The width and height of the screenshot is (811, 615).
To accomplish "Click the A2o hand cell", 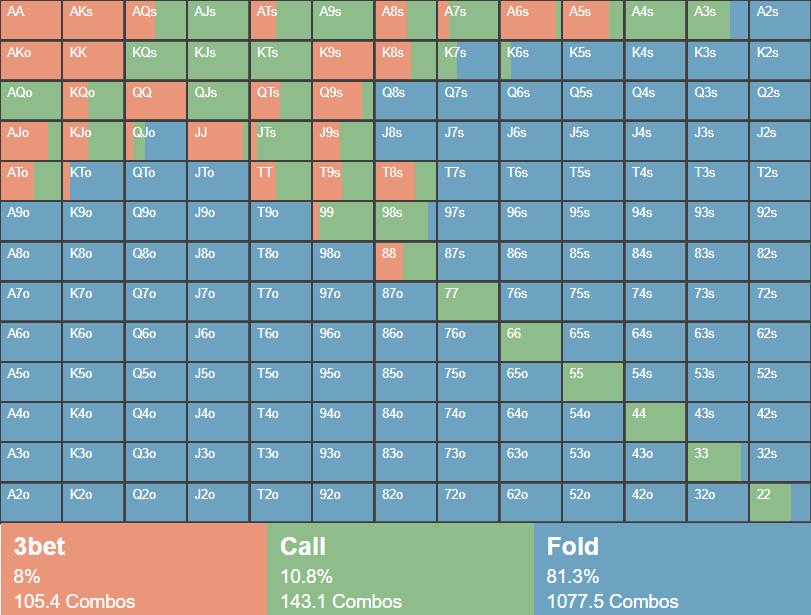I will (31, 502).
